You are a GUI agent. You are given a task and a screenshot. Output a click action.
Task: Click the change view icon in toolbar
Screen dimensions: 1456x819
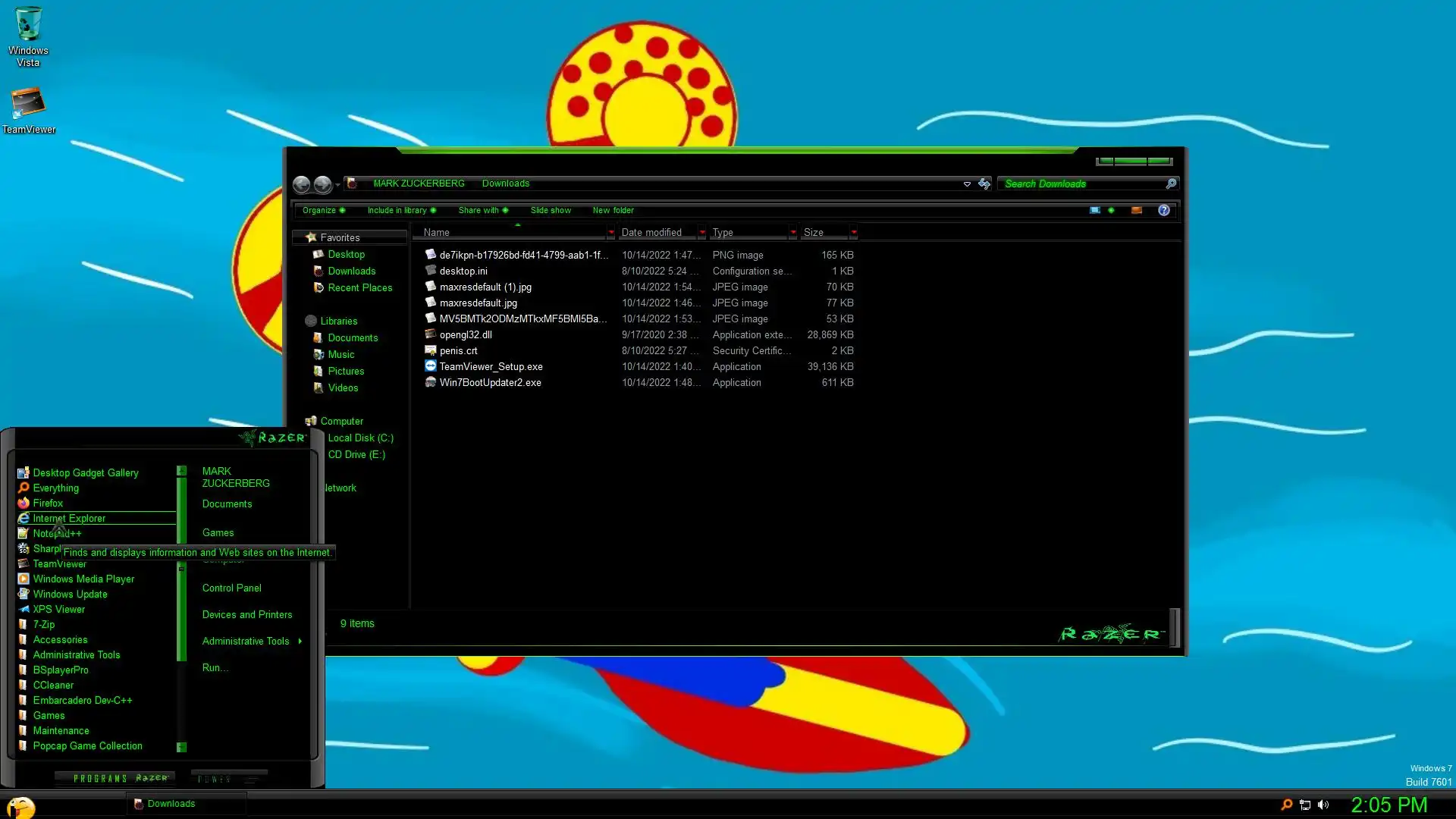coord(1095,210)
